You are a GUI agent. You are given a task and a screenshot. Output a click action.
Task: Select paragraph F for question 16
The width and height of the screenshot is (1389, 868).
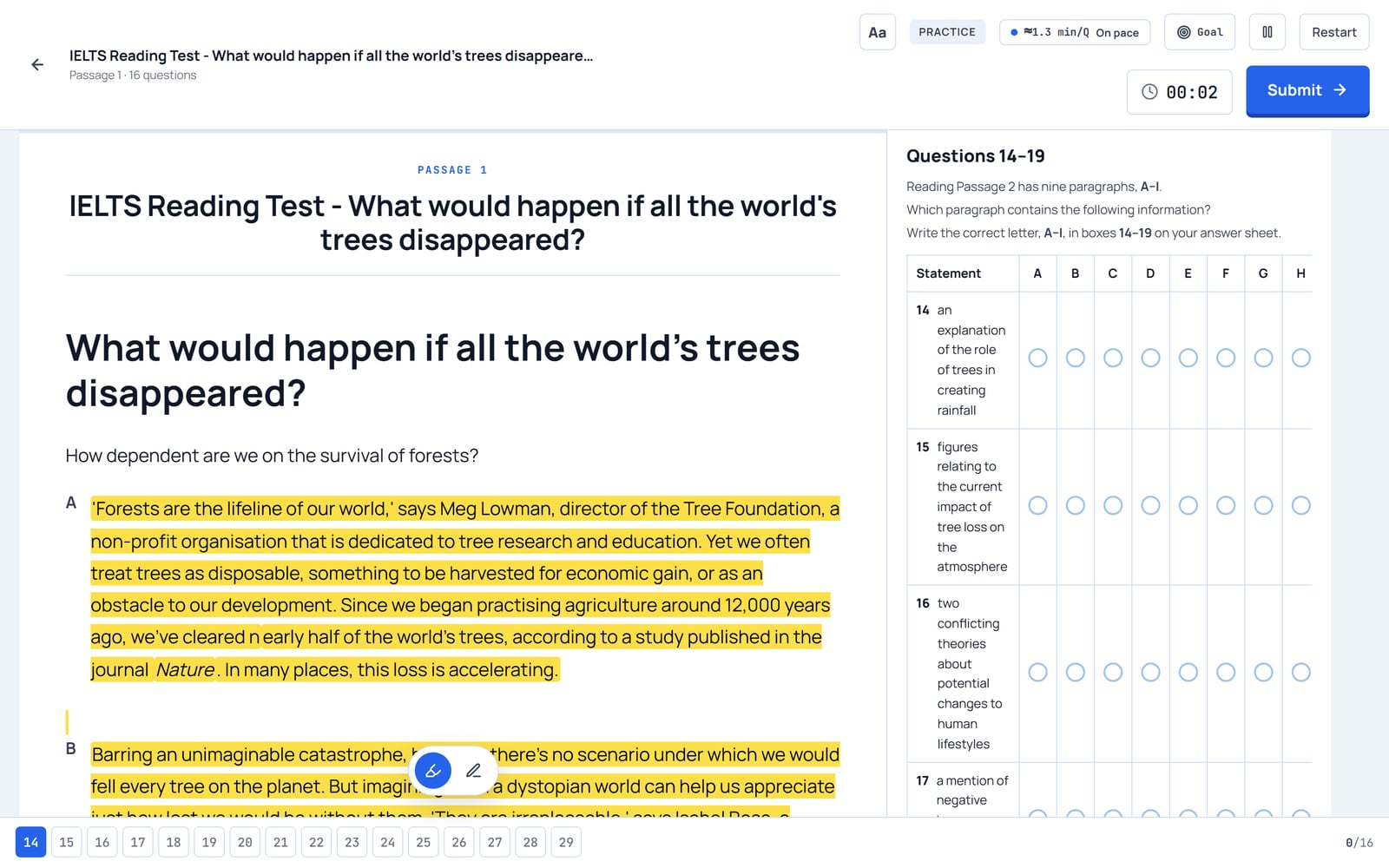1226,672
